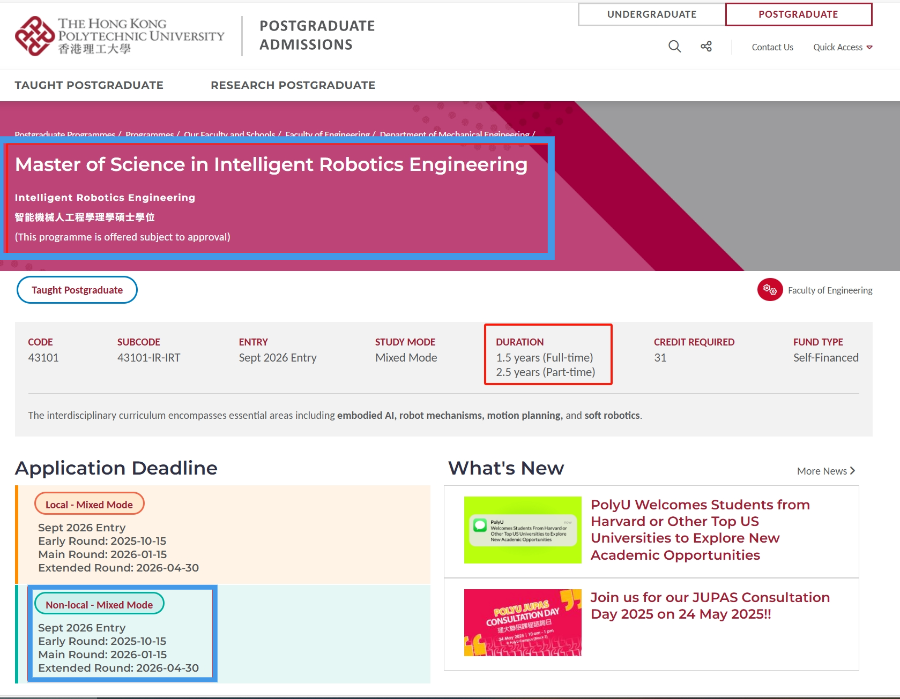This screenshot has height=699, width=900.
Task: Click the subcode value 43101-IR-IRT
Action: [x=149, y=358]
